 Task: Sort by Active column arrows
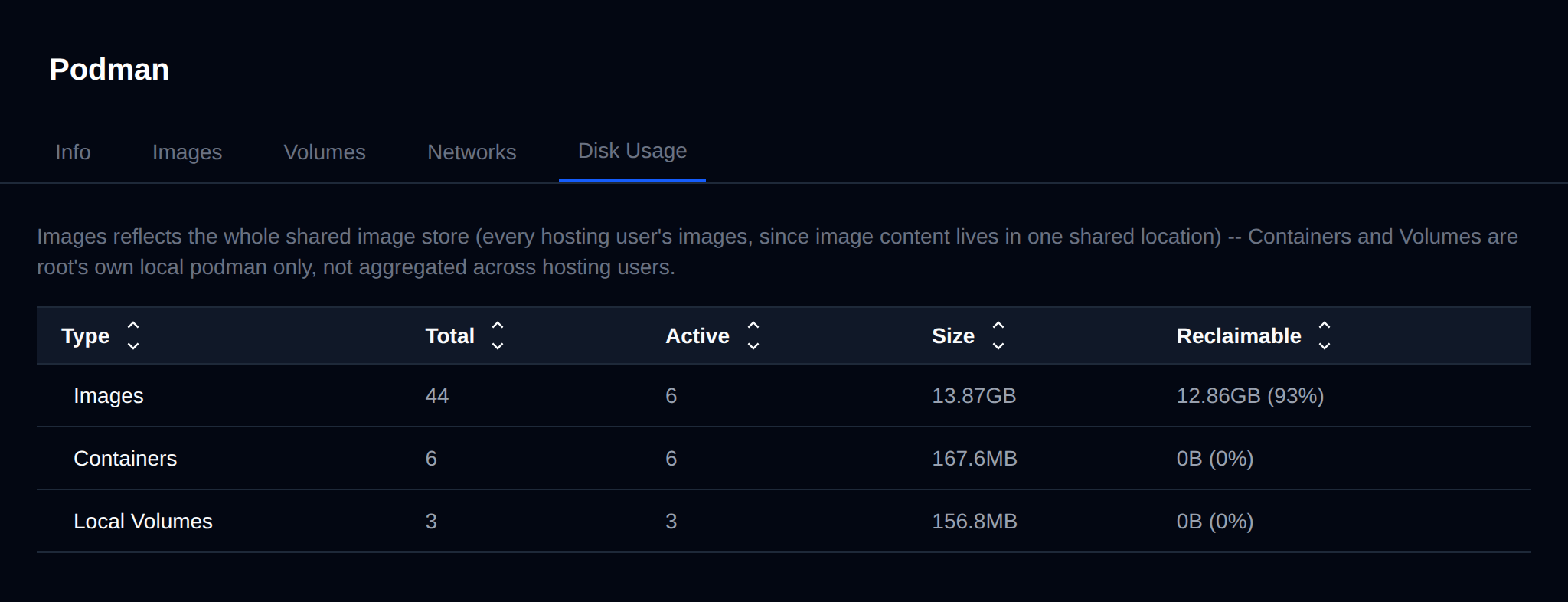(753, 335)
